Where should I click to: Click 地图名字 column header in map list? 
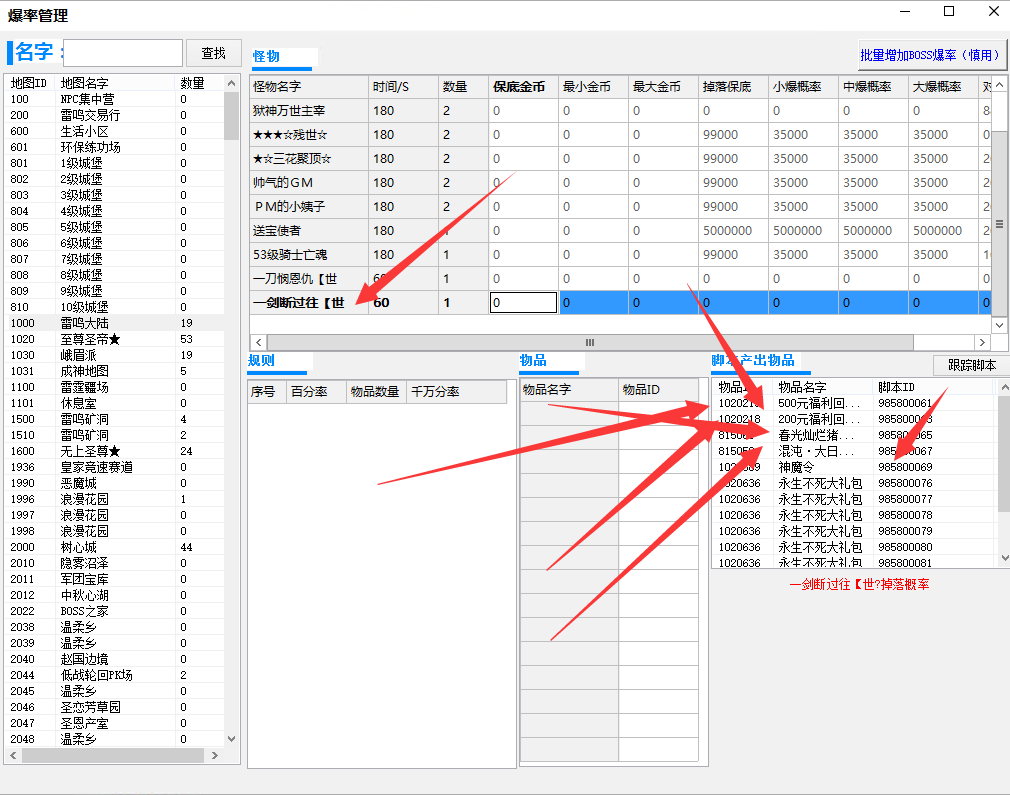[x=85, y=83]
